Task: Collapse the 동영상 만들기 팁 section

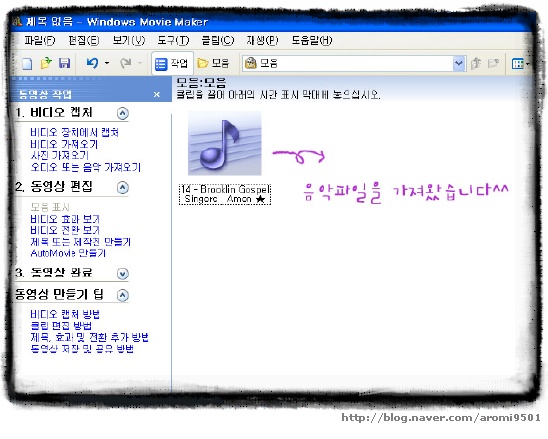Action: (122, 295)
